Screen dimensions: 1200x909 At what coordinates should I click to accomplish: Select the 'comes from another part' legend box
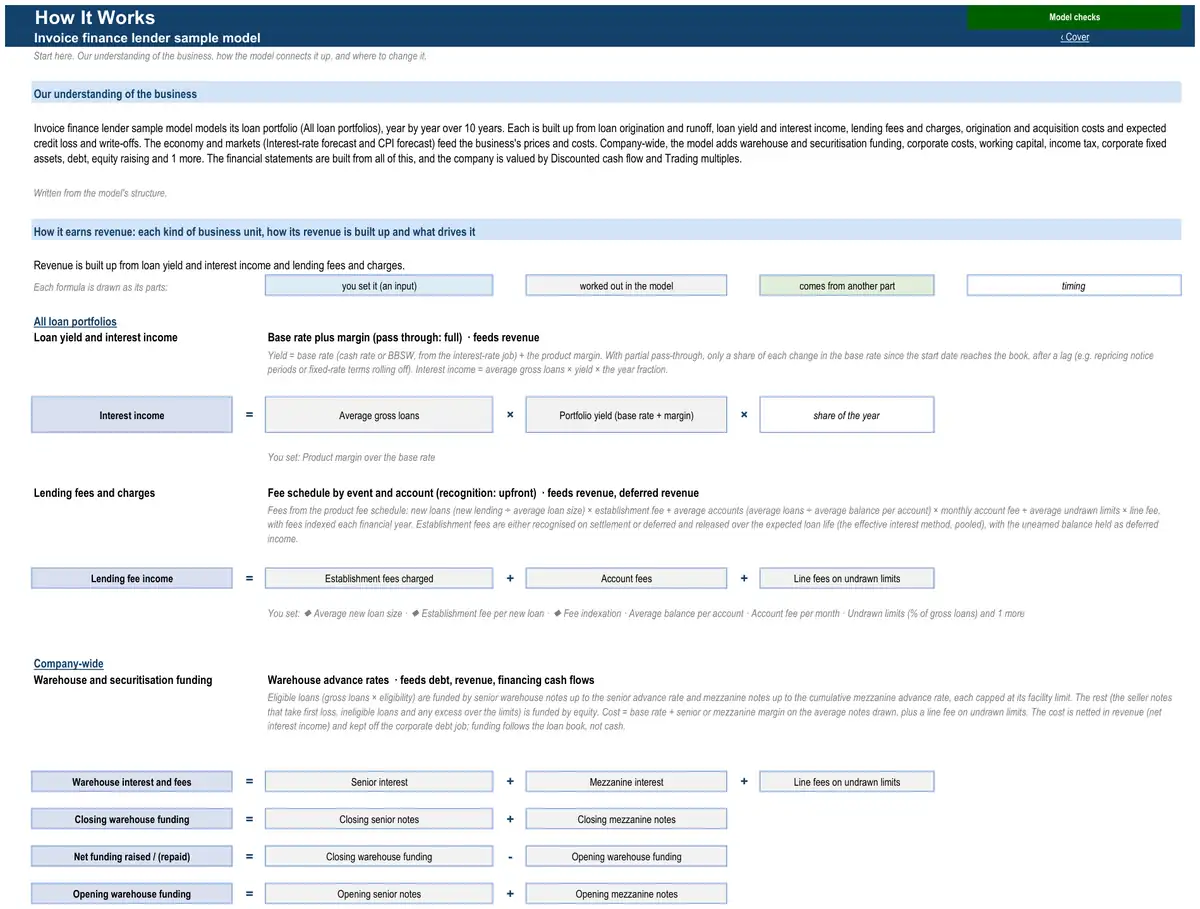pos(847,286)
